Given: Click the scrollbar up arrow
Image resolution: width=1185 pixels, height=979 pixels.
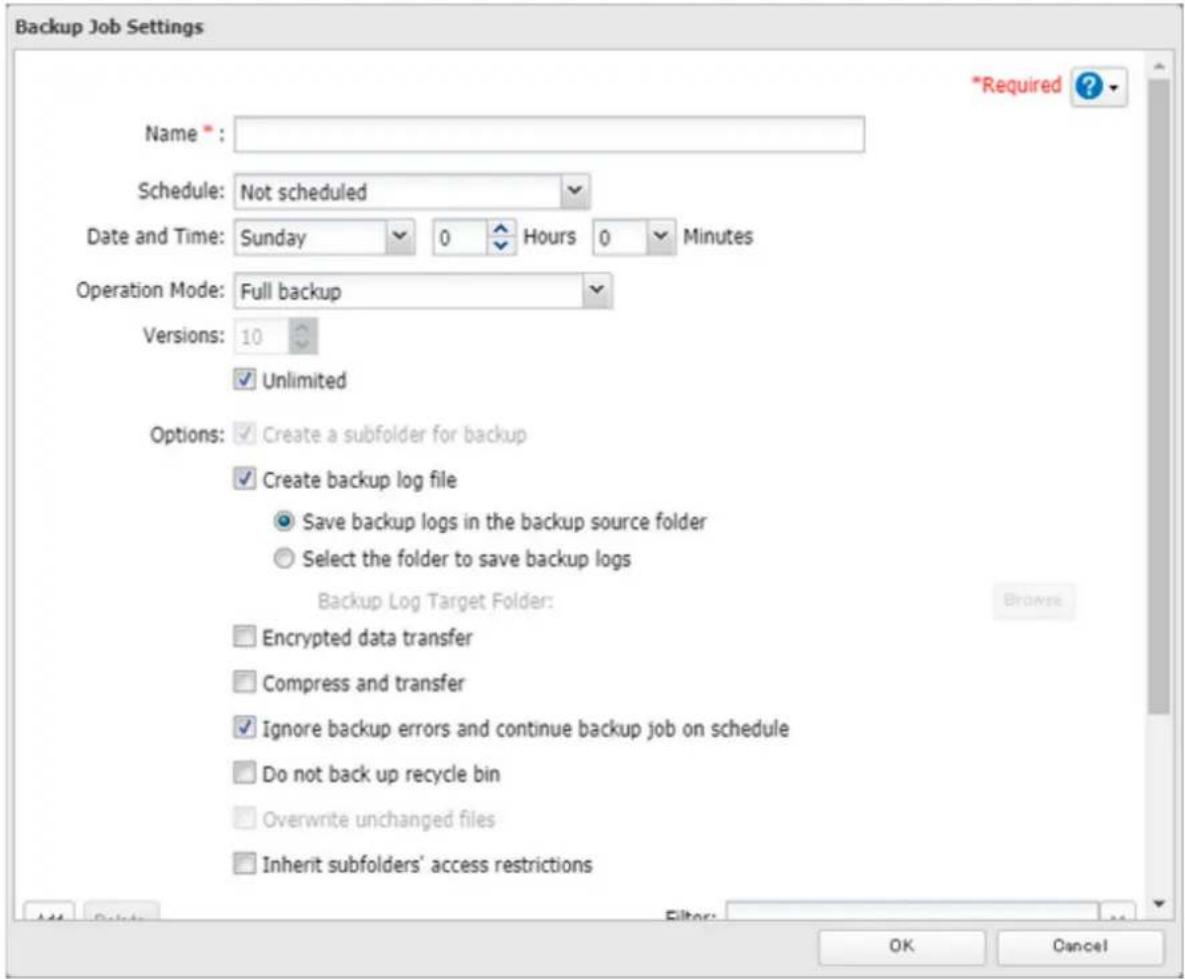Looking at the screenshot, I should pos(1159,67).
